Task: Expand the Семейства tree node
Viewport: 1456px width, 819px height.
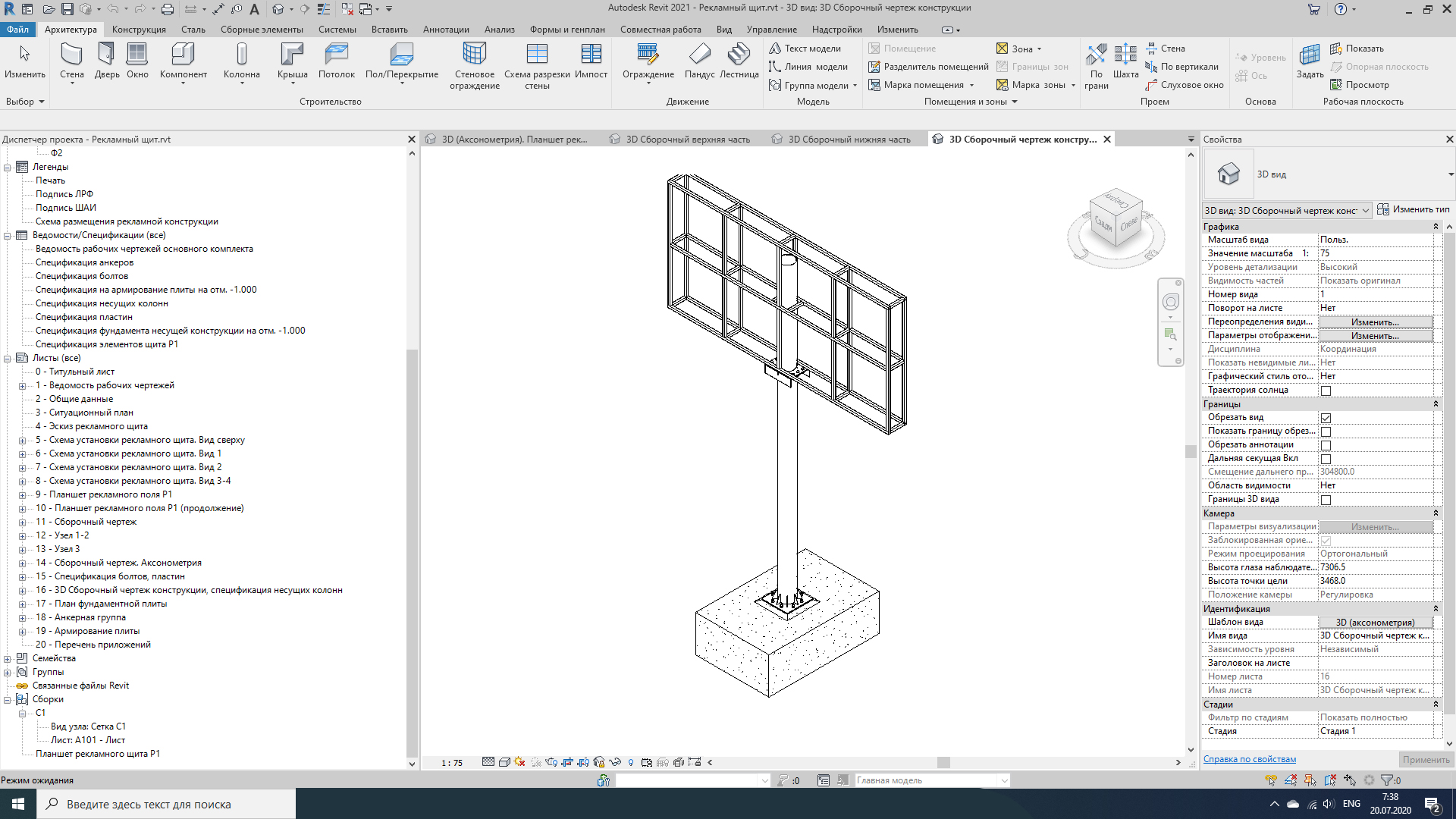Action: tap(8, 658)
